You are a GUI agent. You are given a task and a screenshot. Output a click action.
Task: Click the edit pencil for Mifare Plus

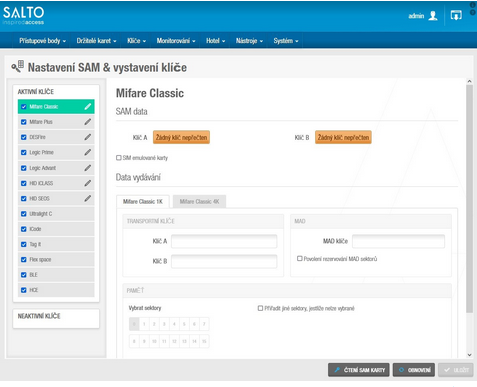tap(88, 122)
